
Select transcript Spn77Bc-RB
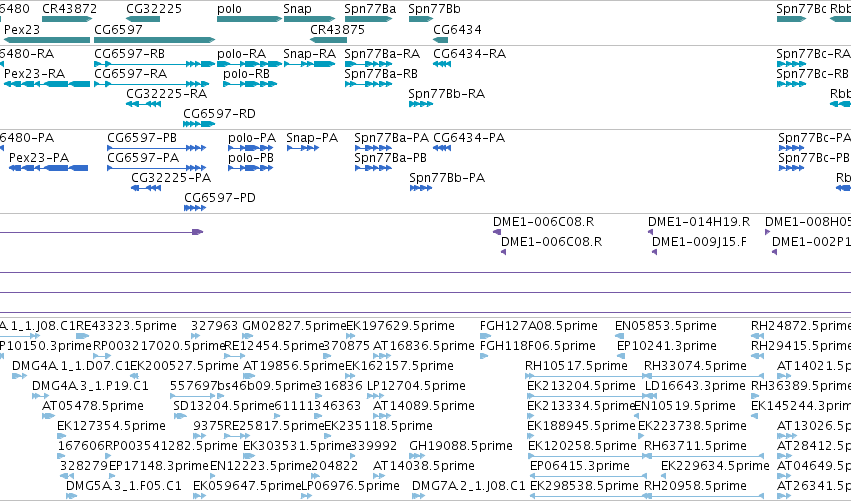coord(791,84)
